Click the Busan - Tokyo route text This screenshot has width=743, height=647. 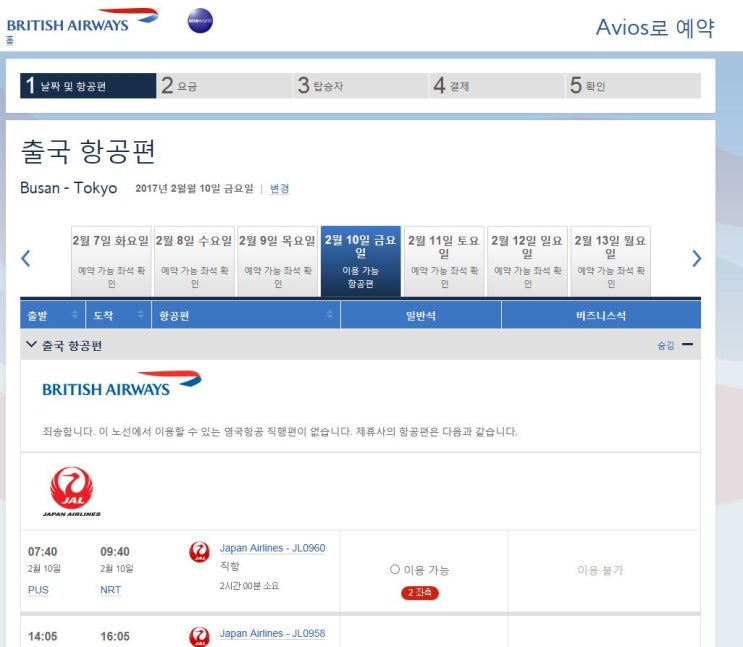pos(69,188)
